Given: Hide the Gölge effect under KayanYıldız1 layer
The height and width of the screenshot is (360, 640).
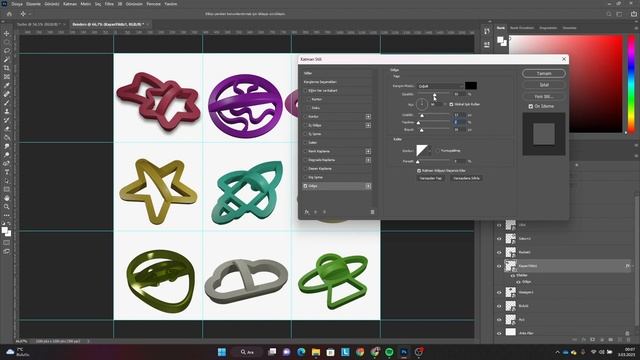Looking at the screenshot, I should pos(518,282).
